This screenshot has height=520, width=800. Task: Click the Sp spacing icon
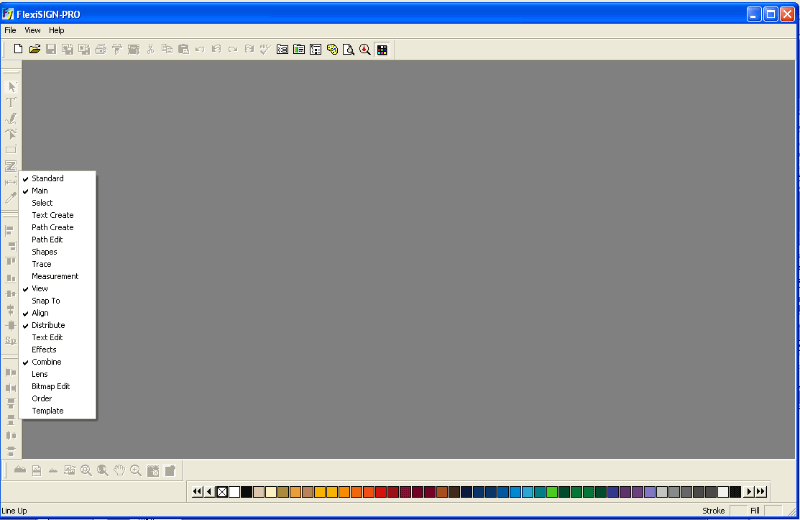pos(11,340)
